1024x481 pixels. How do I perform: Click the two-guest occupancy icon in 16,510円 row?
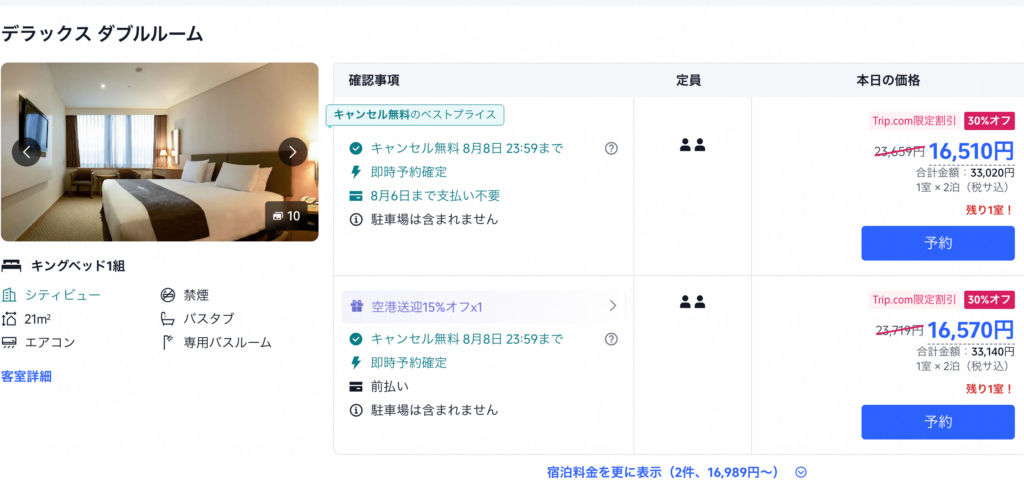[x=692, y=145]
